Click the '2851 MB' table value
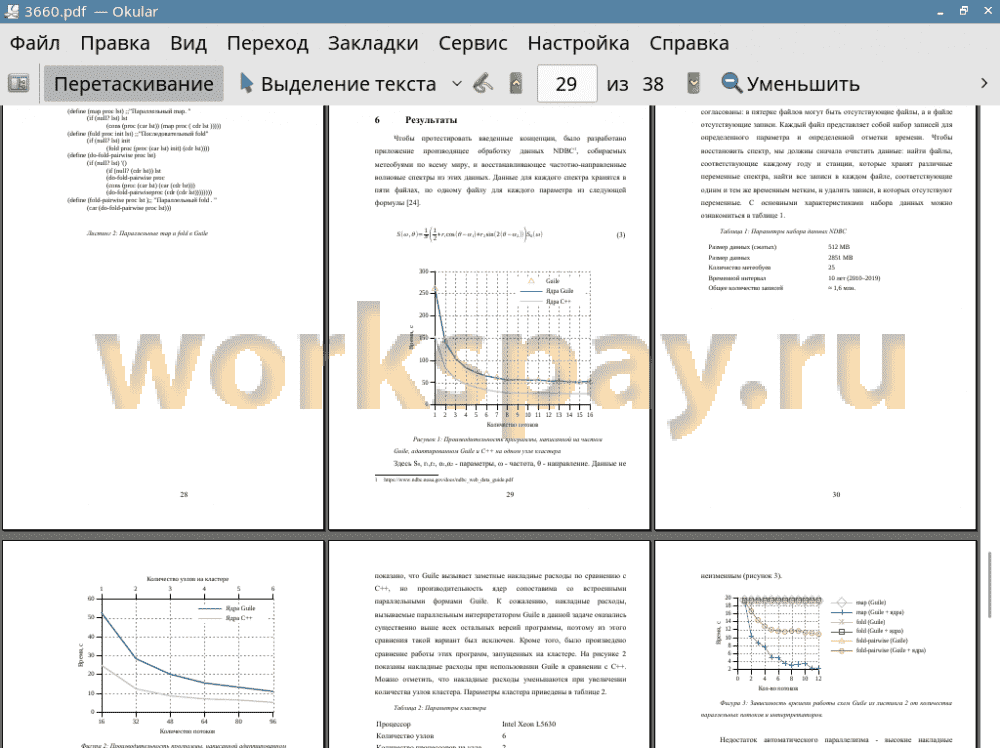Image resolution: width=1000 pixels, height=748 pixels. [840, 258]
